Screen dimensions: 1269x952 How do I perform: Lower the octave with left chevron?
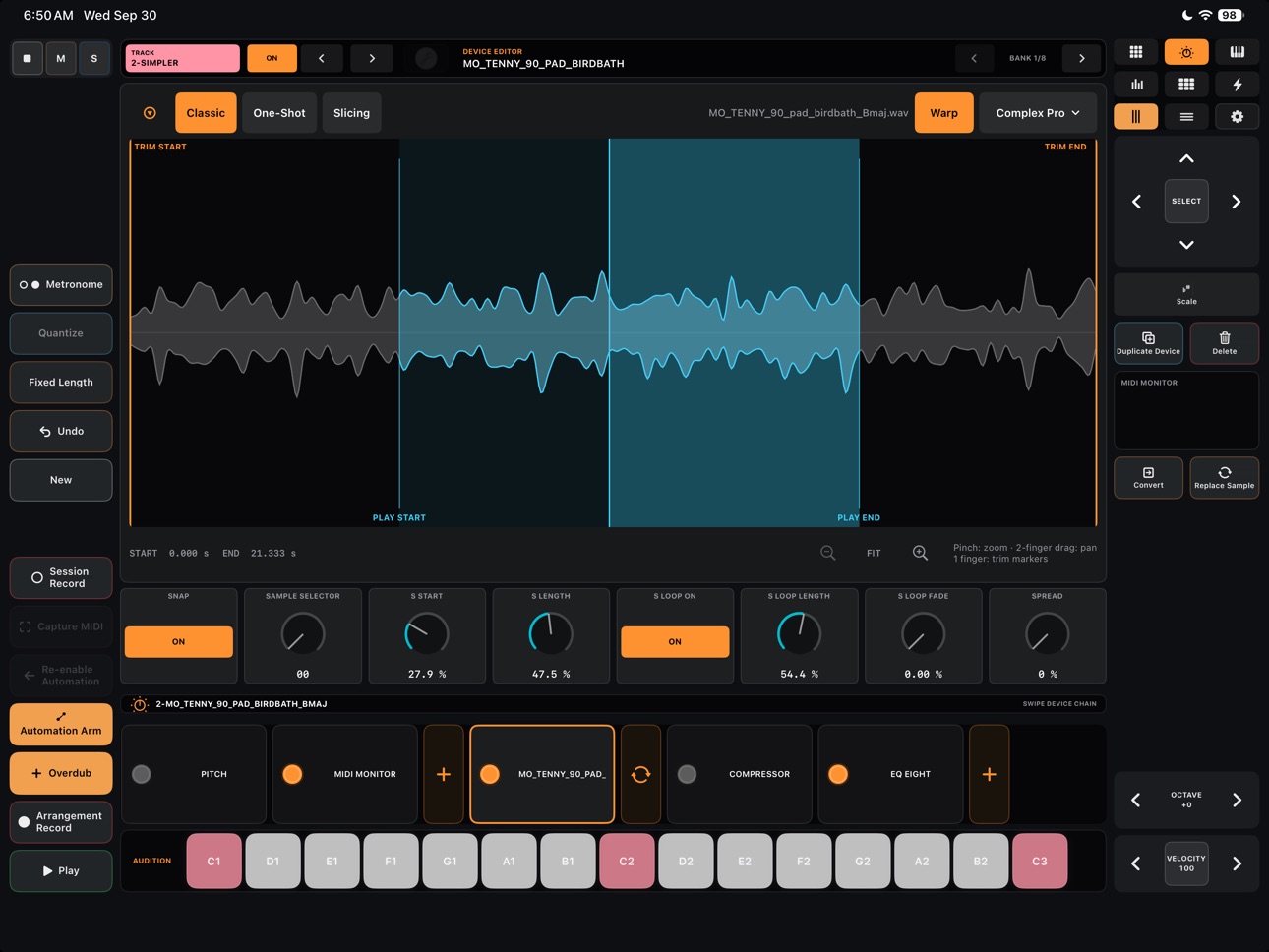point(1136,801)
